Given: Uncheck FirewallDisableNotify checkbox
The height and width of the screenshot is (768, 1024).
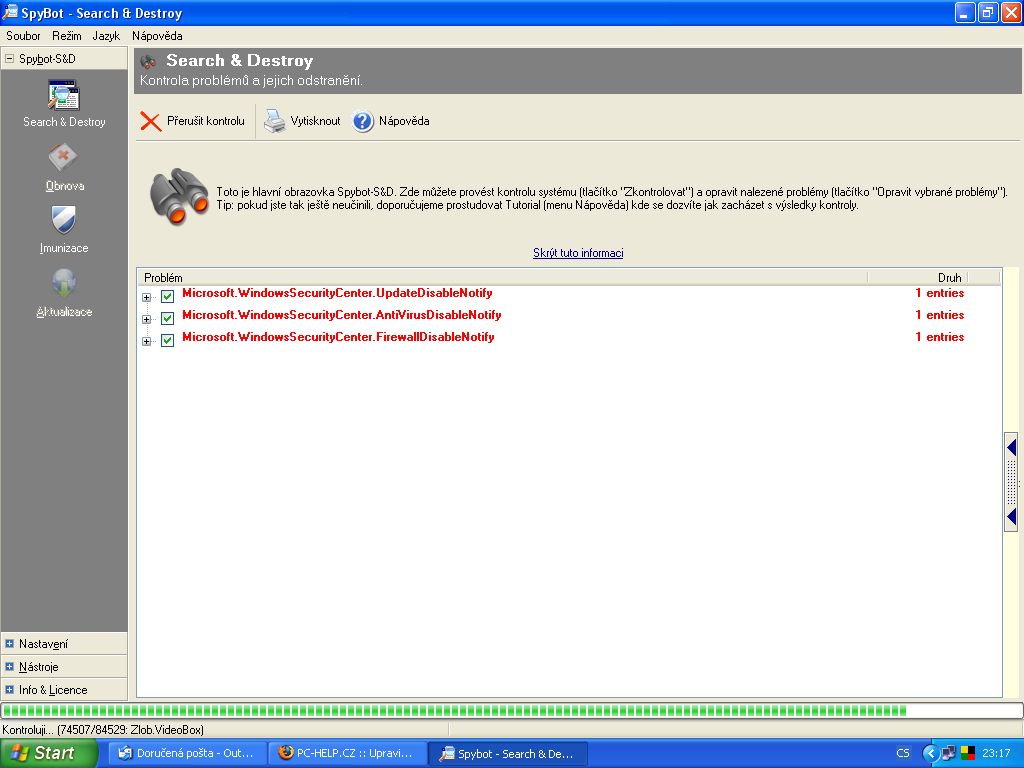Looking at the screenshot, I should tap(167, 340).
